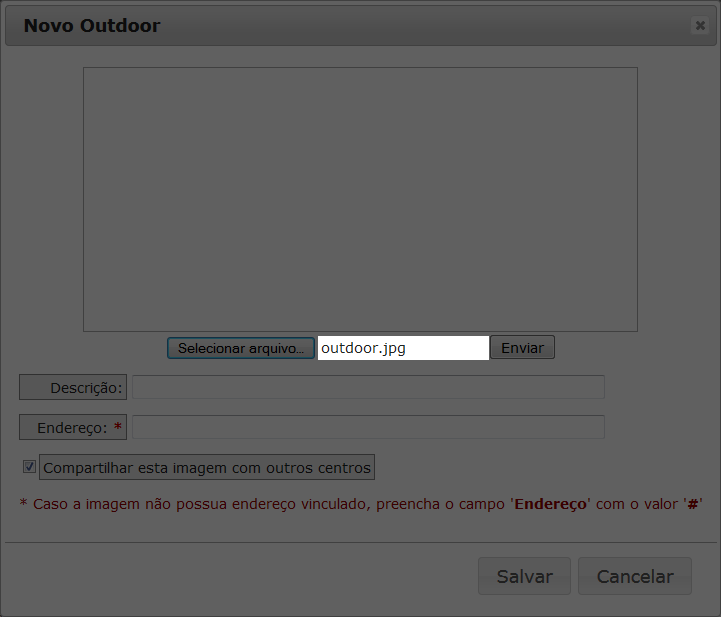Click the Compartilhar esta imagem com outros centros label
The image size is (721, 617).
207,467
